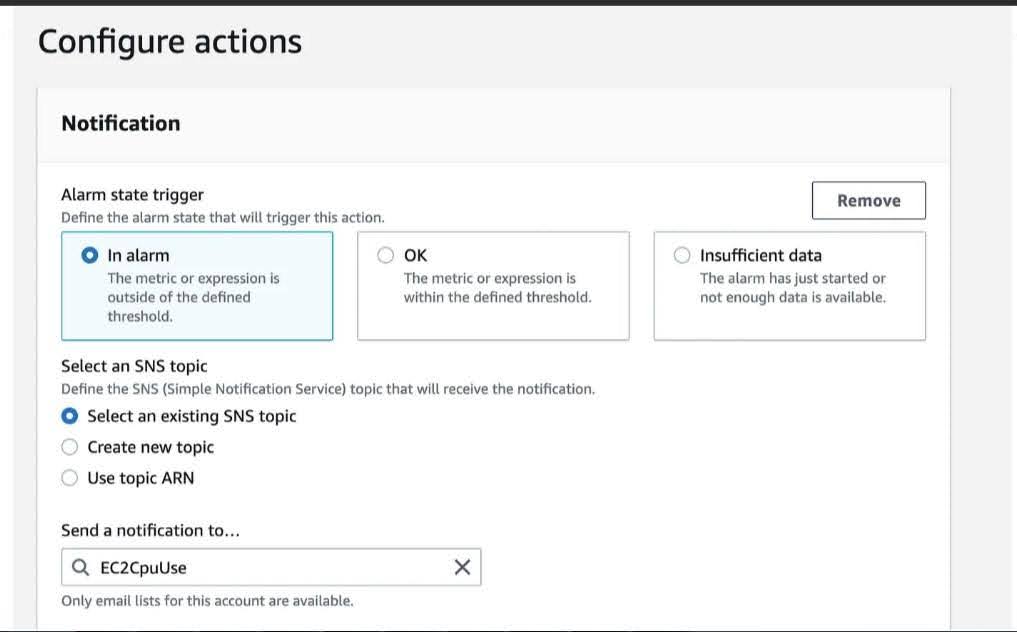The image size is (1017, 632).
Task: Click the search icon in Send a notification field
Action: pos(80,567)
